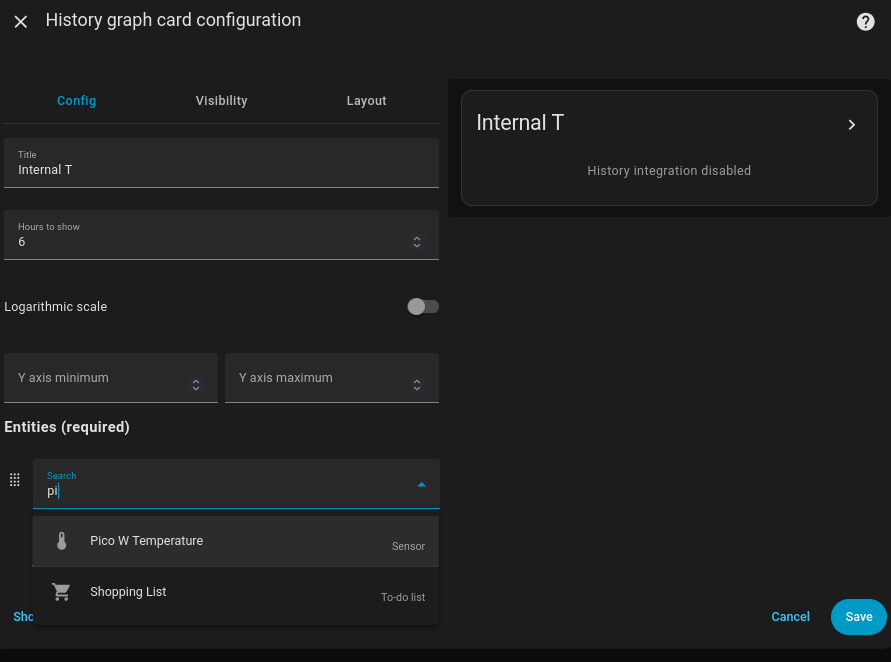This screenshot has height=662, width=891.
Task: Open the help icon
Action: click(x=865, y=22)
